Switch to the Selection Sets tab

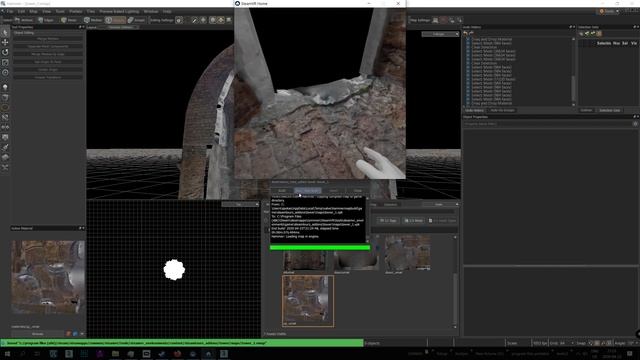pyautogui.click(x=609, y=110)
